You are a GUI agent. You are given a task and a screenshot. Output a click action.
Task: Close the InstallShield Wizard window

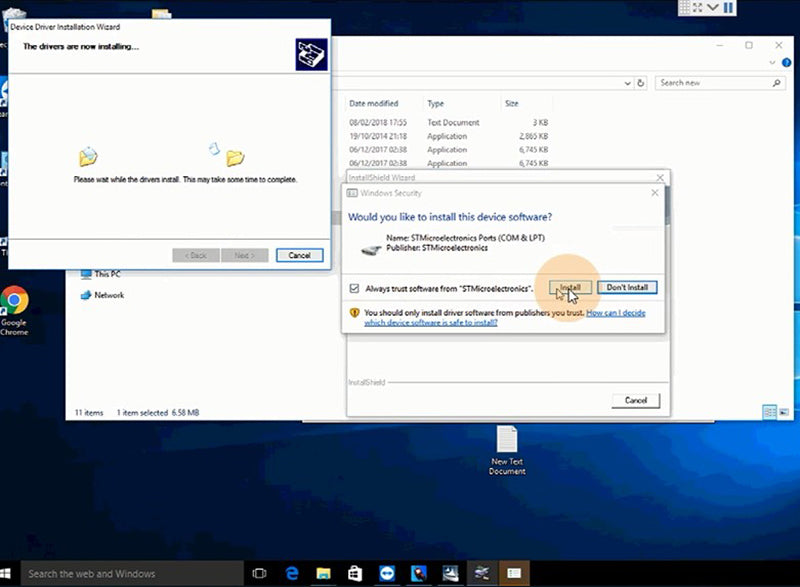click(x=660, y=177)
